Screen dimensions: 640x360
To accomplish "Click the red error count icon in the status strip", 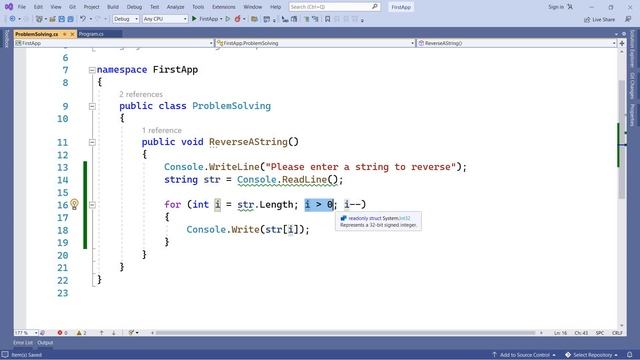I will tap(60, 333).
